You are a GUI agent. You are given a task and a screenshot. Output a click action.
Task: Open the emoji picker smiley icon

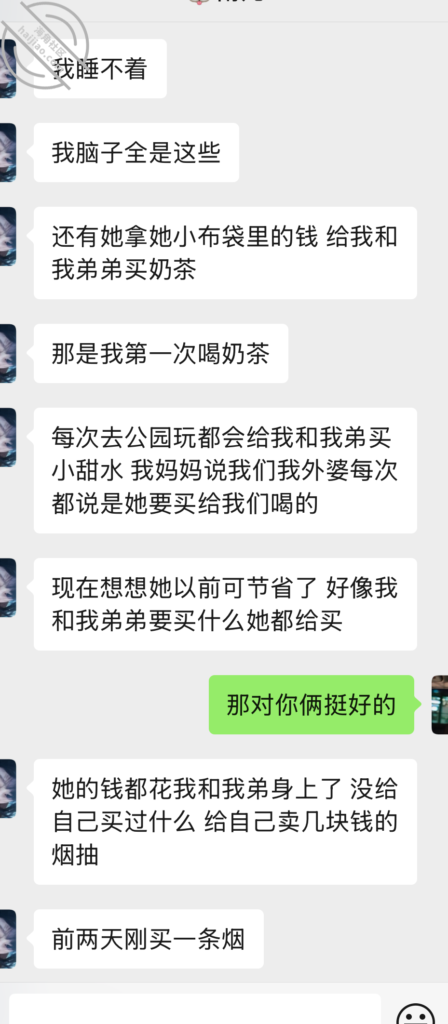tap(416, 1014)
